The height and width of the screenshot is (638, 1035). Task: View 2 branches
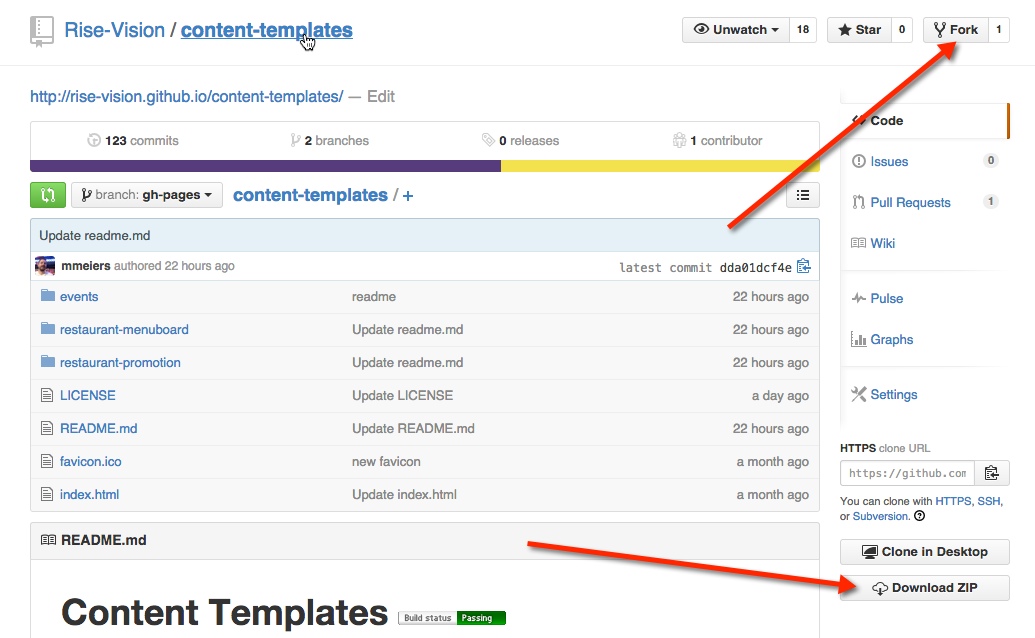pyautogui.click(x=329, y=141)
